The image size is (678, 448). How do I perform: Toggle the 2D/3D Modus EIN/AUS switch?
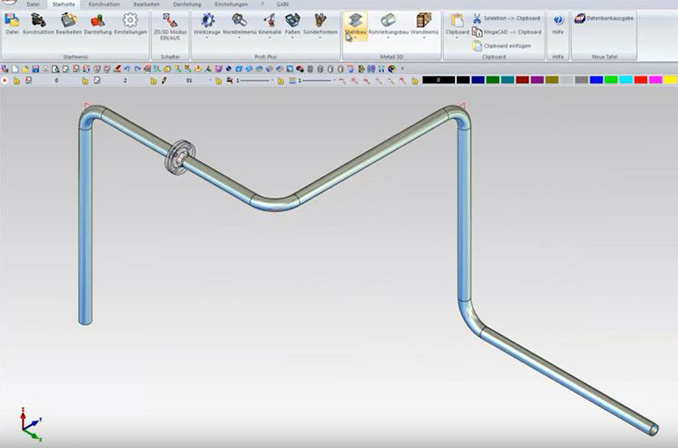pos(170,26)
